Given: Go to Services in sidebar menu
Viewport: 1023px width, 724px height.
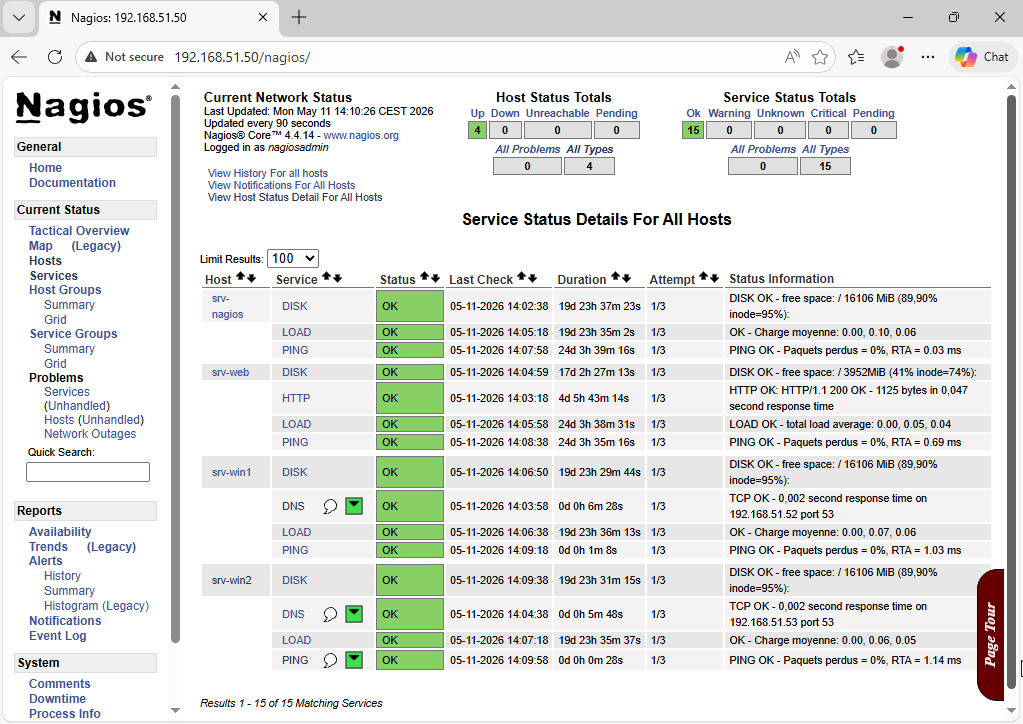Looking at the screenshot, I should pyautogui.click(x=53, y=276).
